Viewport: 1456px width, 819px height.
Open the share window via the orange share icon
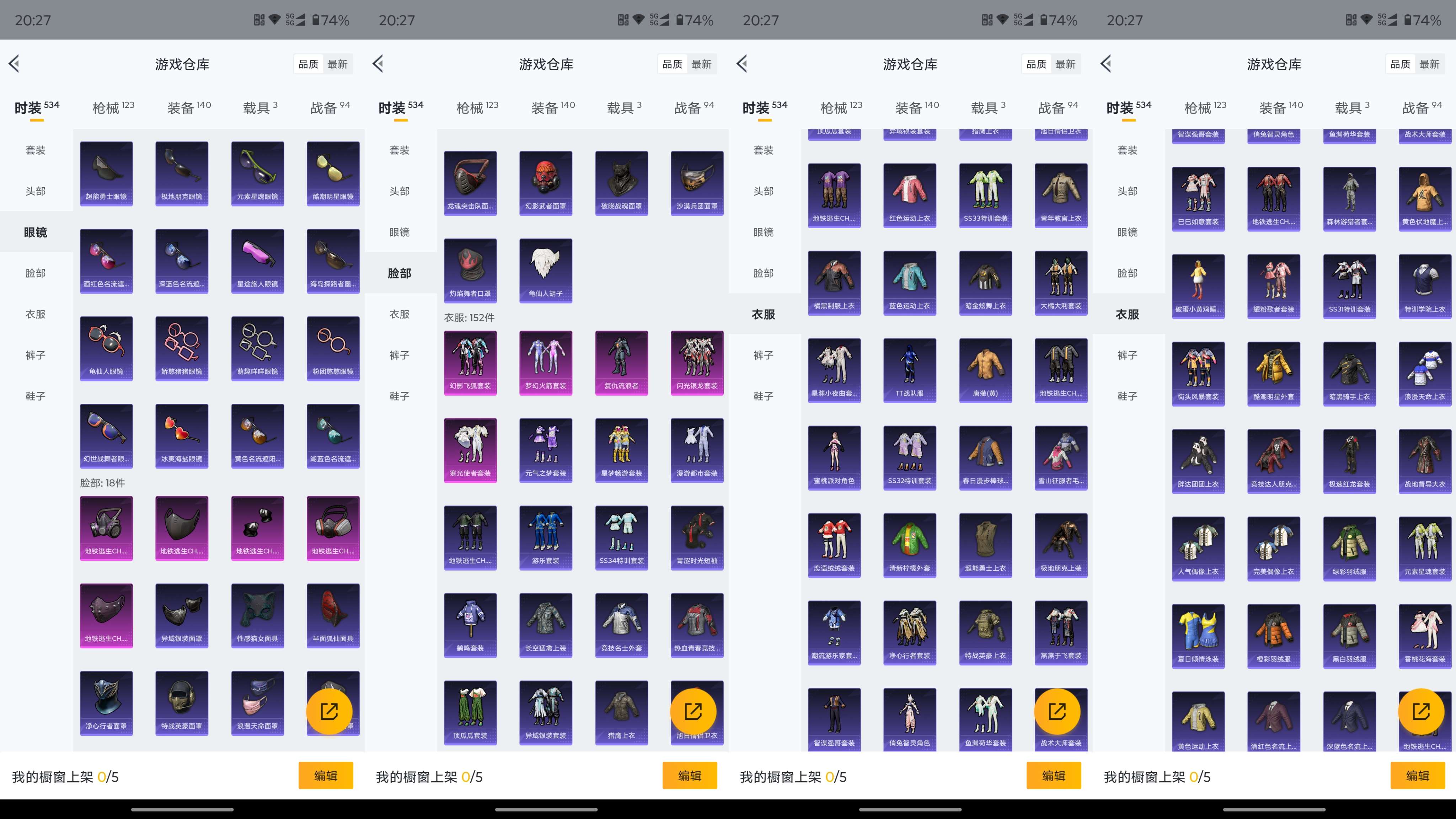pyautogui.click(x=330, y=711)
